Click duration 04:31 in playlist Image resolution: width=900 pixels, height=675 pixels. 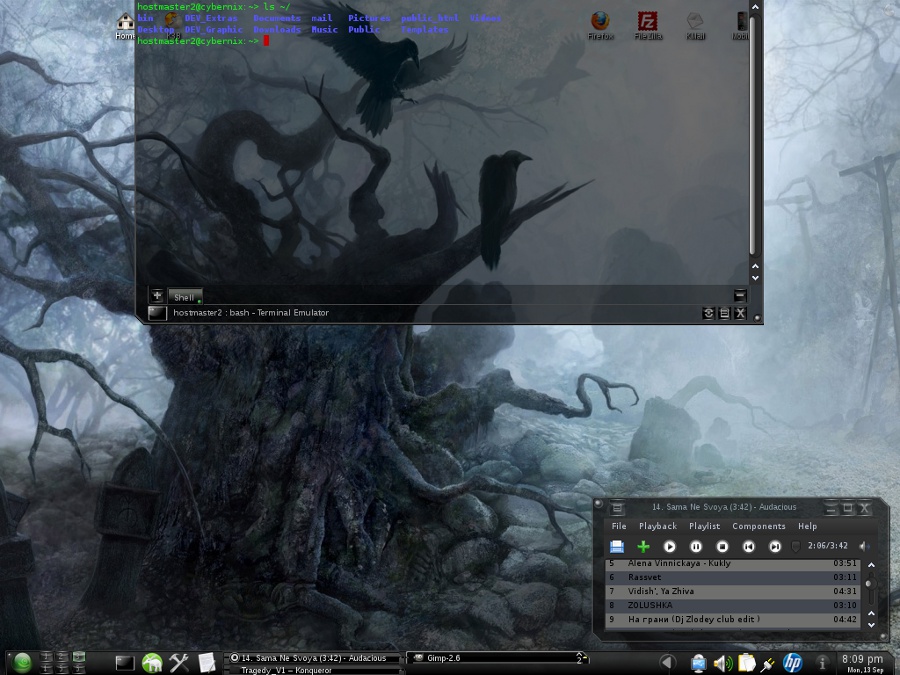point(844,591)
